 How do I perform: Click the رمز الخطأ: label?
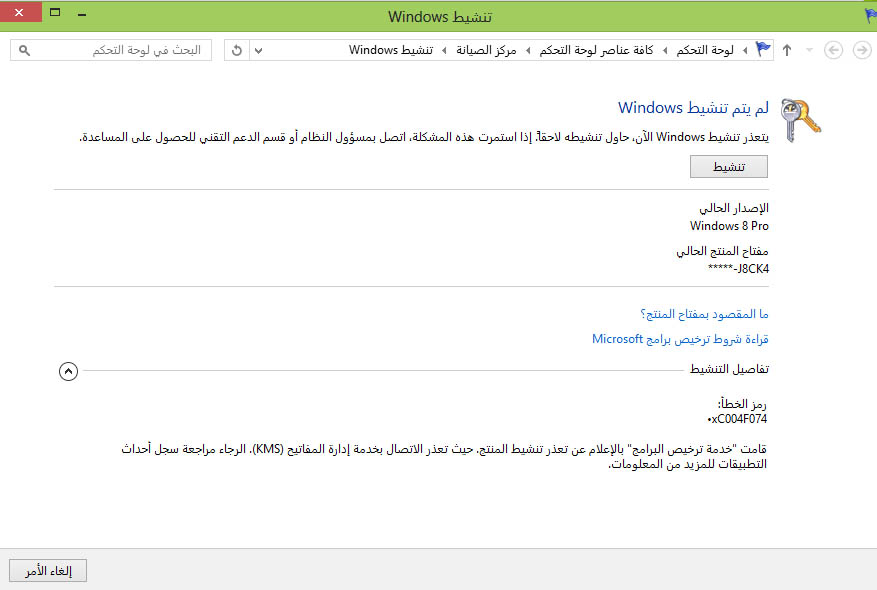[742, 404]
